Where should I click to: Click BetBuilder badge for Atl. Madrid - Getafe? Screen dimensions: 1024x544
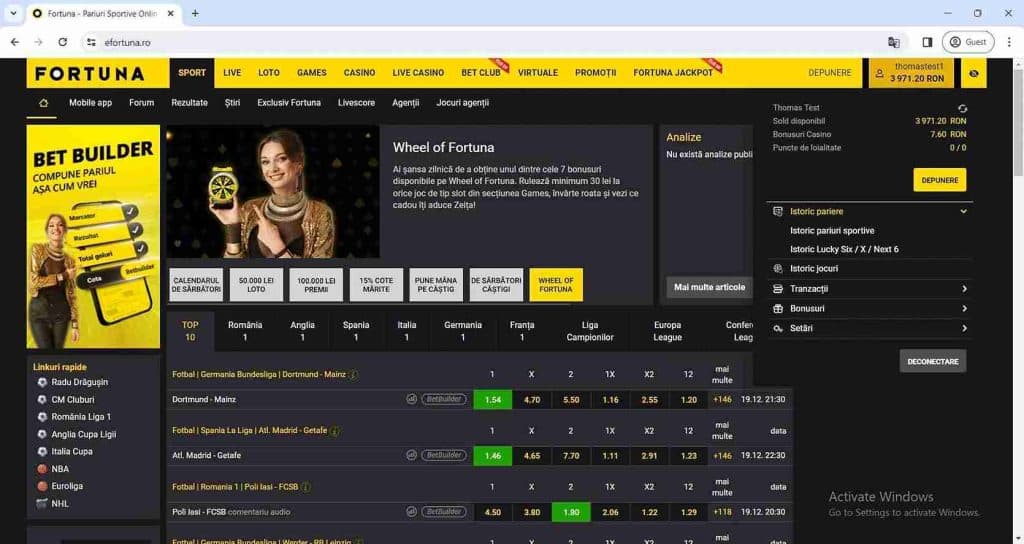pos(444,455)
